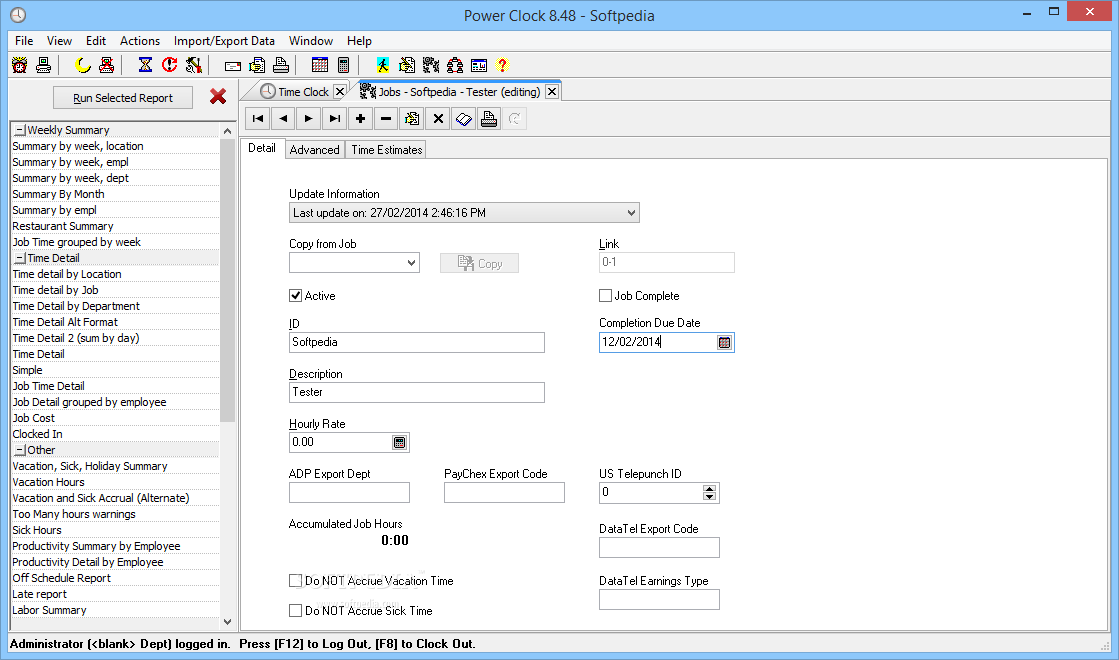Click into the PayChex Export Code field

505,492
